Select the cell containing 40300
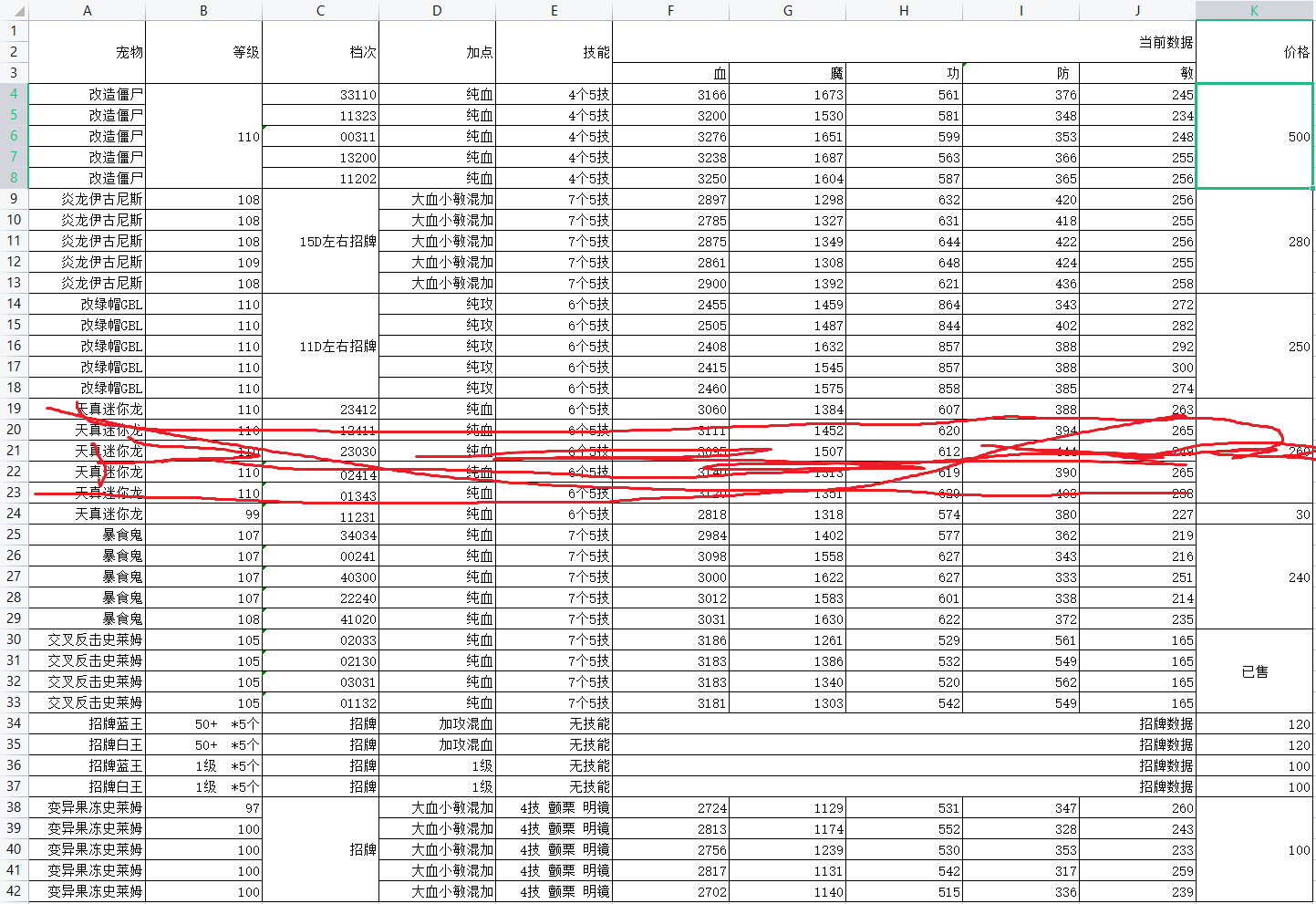 [320, 577]
